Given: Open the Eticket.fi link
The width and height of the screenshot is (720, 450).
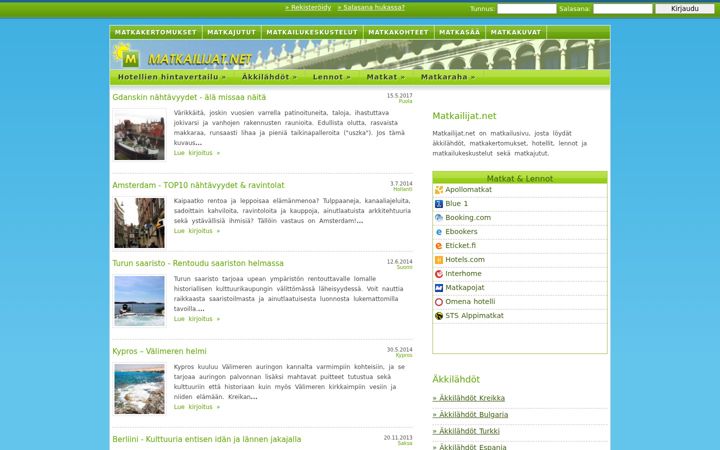Looking at the screenshot, I should (x=461, y=246).
